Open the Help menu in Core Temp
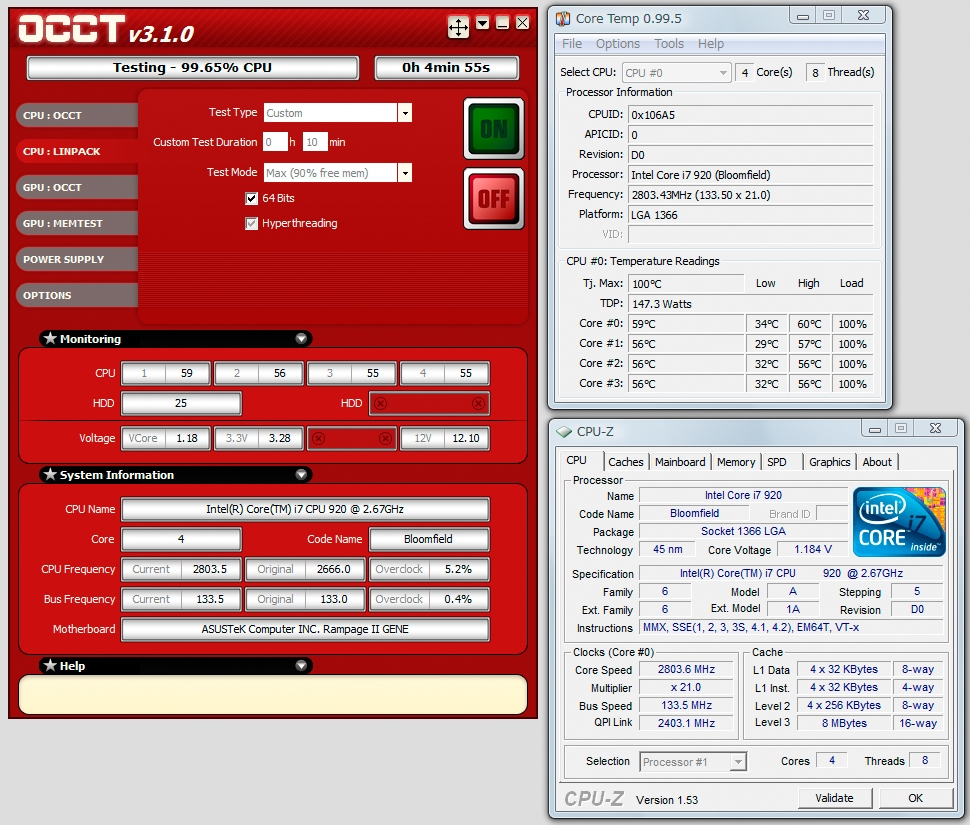 711,44
